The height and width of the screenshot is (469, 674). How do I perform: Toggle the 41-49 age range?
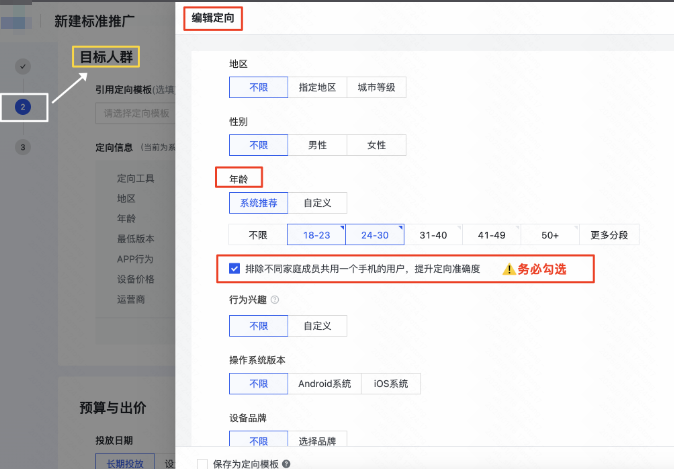(x=492, y=235)
